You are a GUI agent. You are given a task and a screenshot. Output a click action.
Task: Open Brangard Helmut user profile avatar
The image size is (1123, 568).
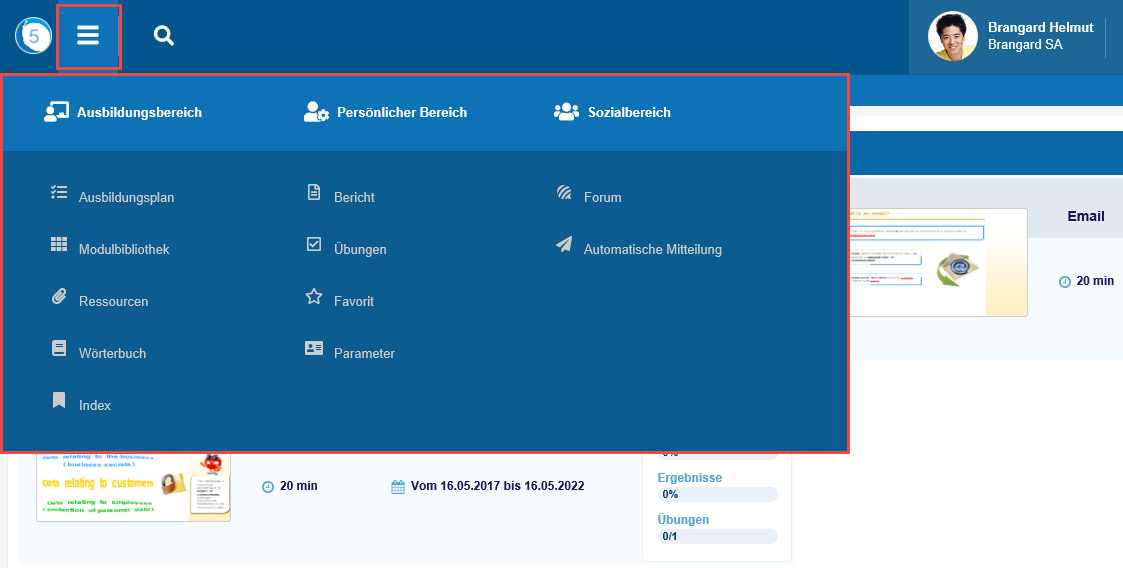click(x=952, y=37)
